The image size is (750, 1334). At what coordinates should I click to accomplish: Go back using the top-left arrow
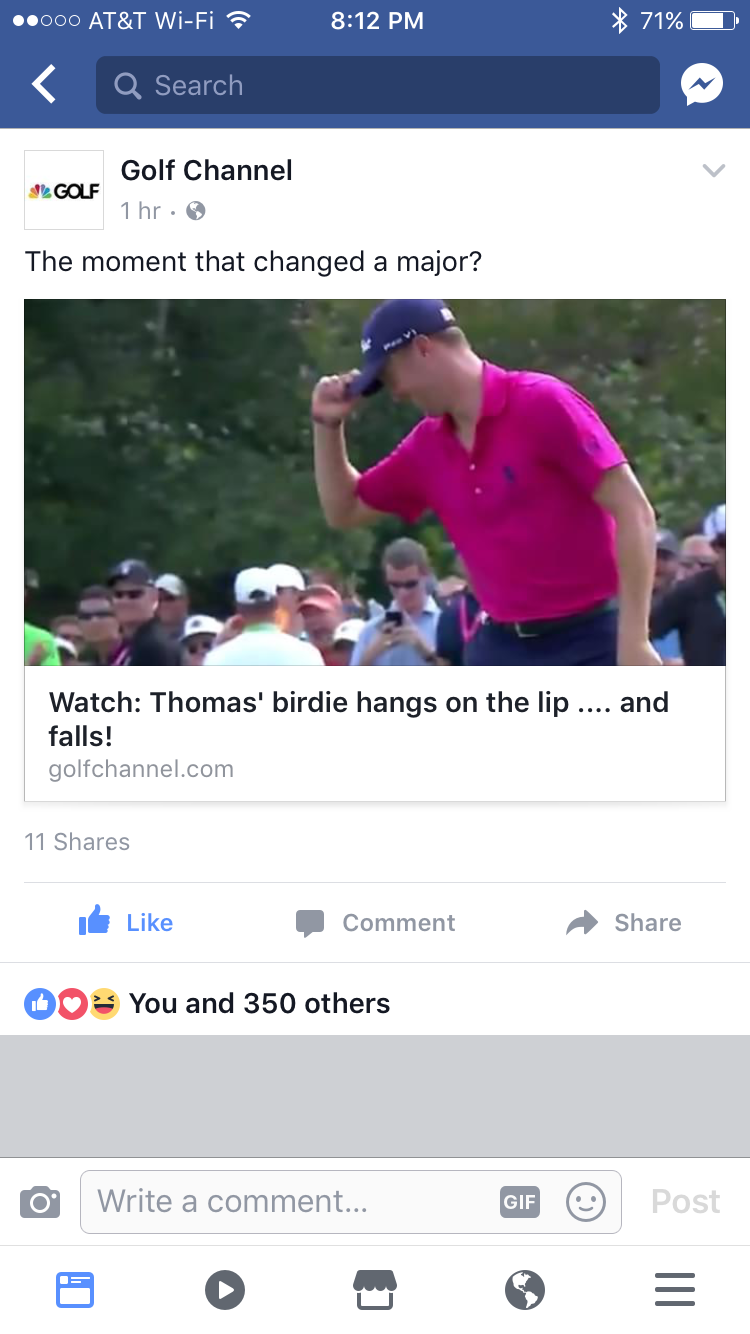pyautogui.click(x=43, y=85)
